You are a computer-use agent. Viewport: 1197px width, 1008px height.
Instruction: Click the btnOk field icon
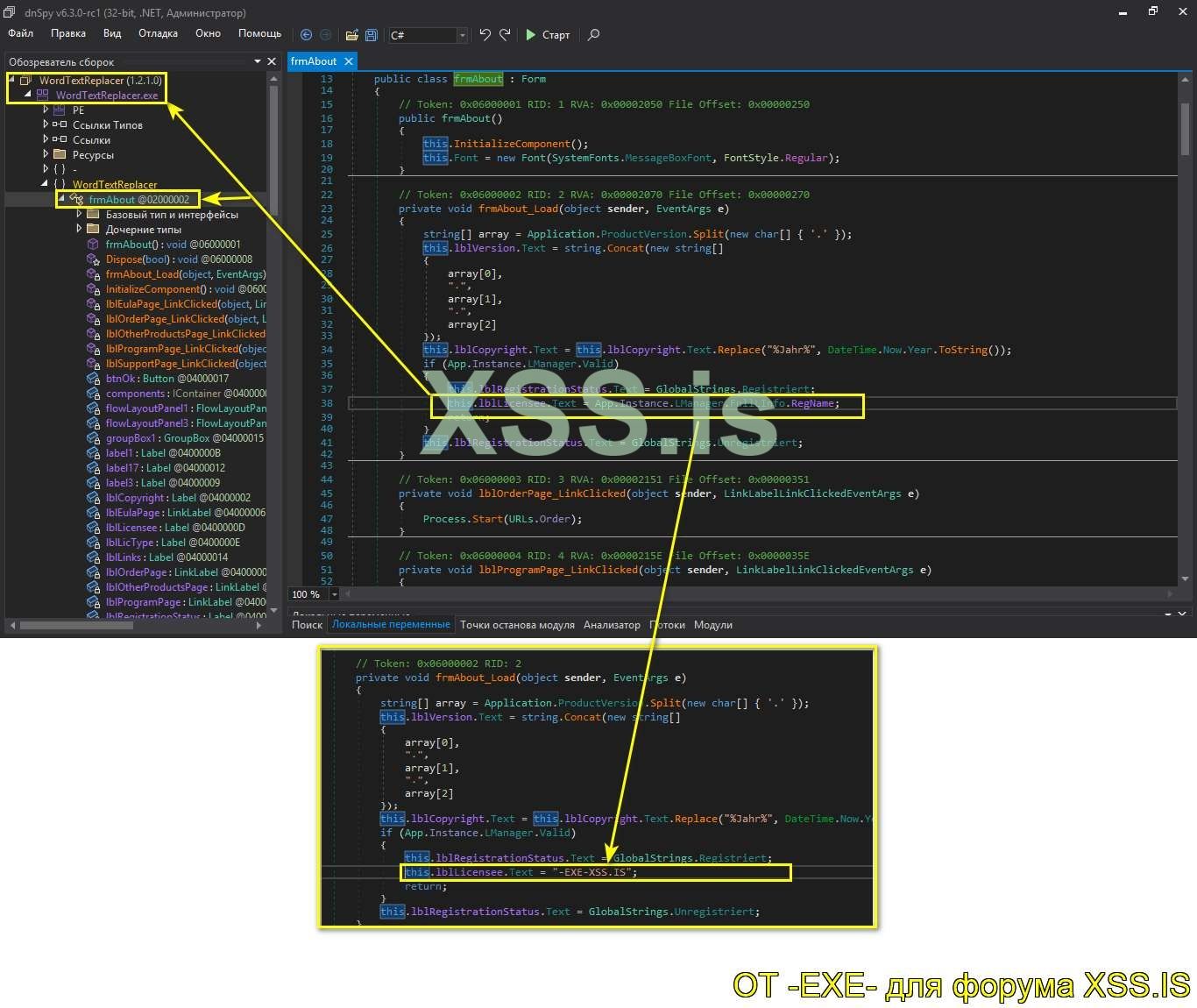point(93,379)
